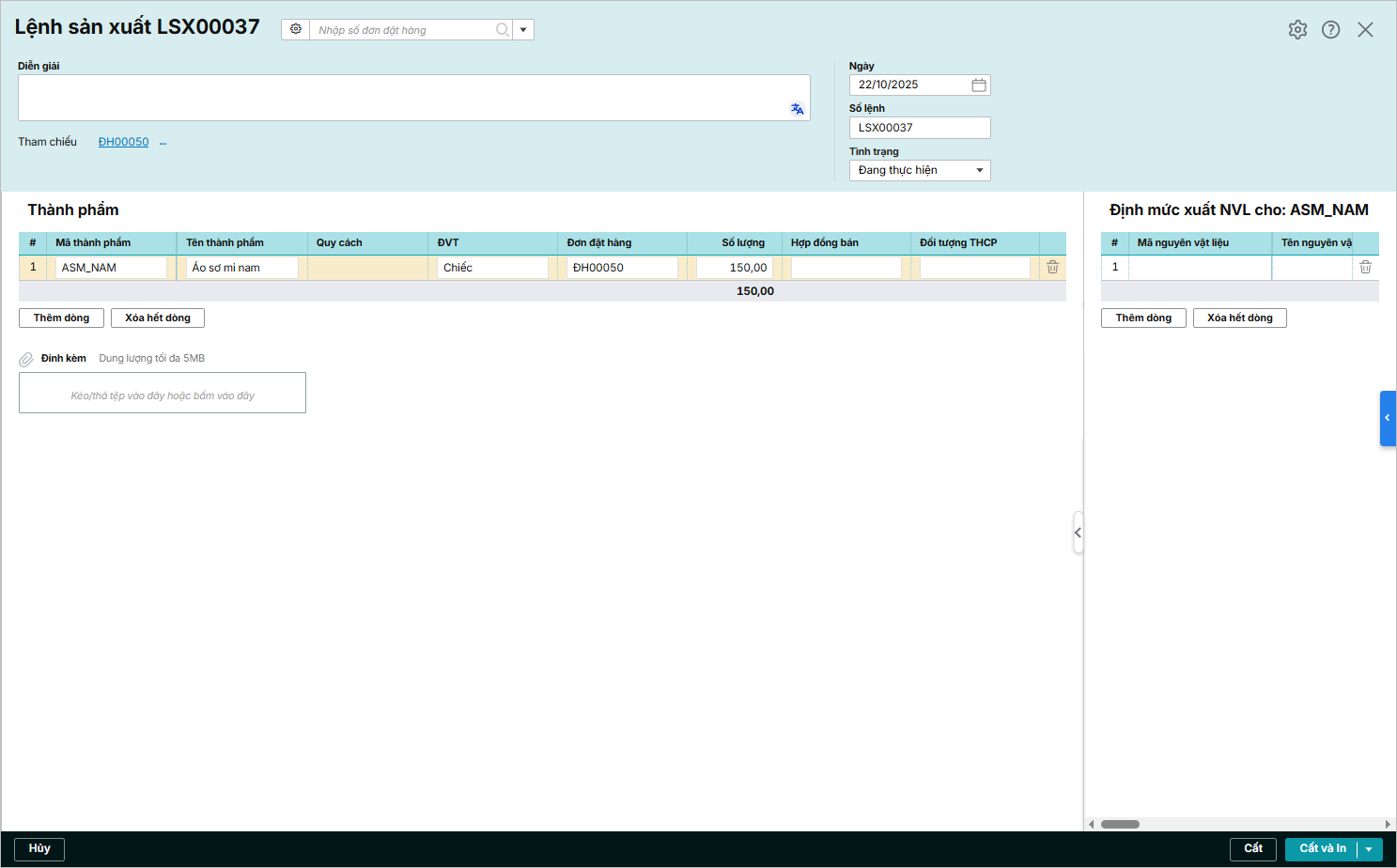Open dropdown arrow next to order search
Image resolution: width=1397 pixels, height=868 pixels.
pos(523,30)
